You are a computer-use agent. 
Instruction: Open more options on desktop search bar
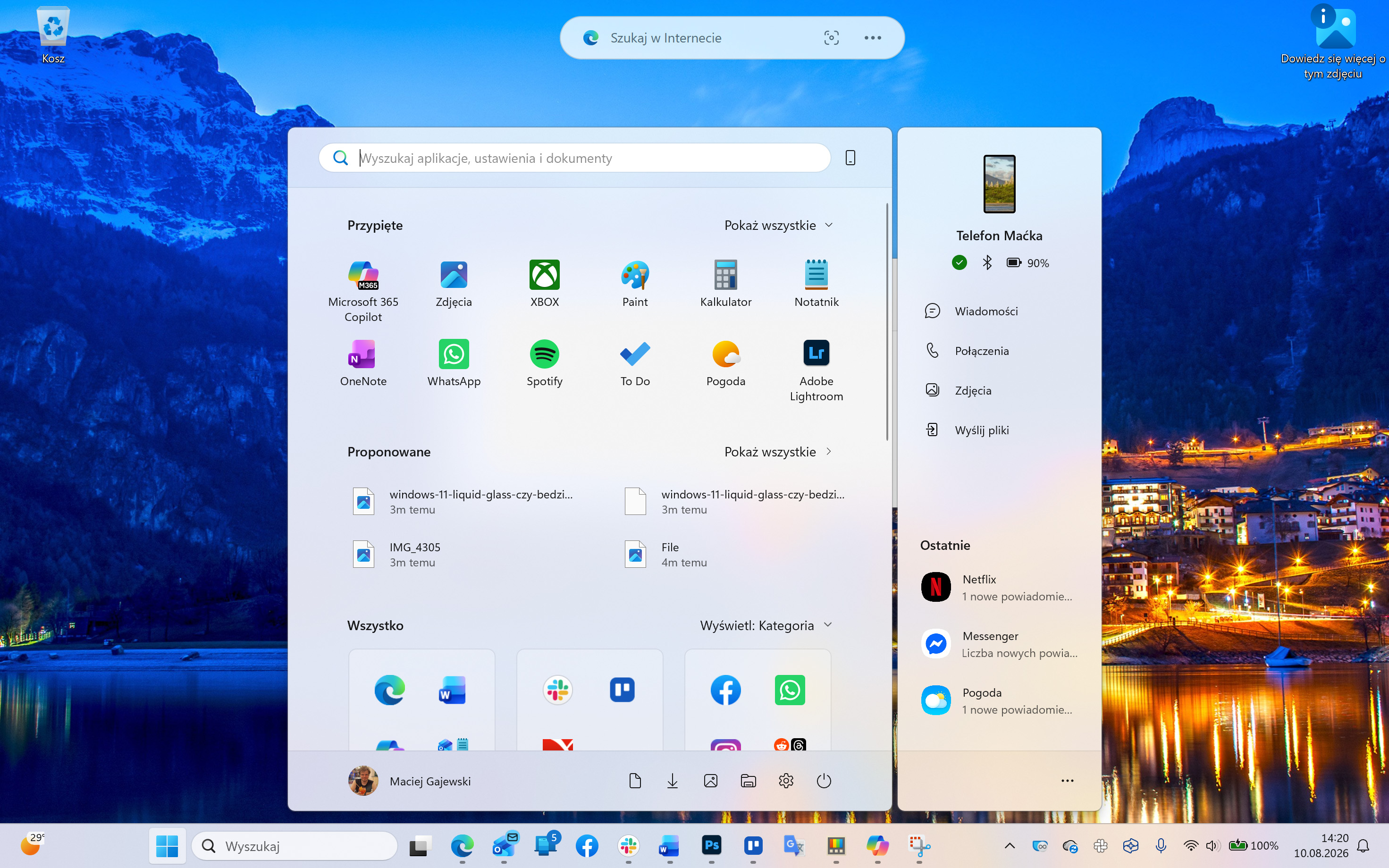tap(872, 38)
